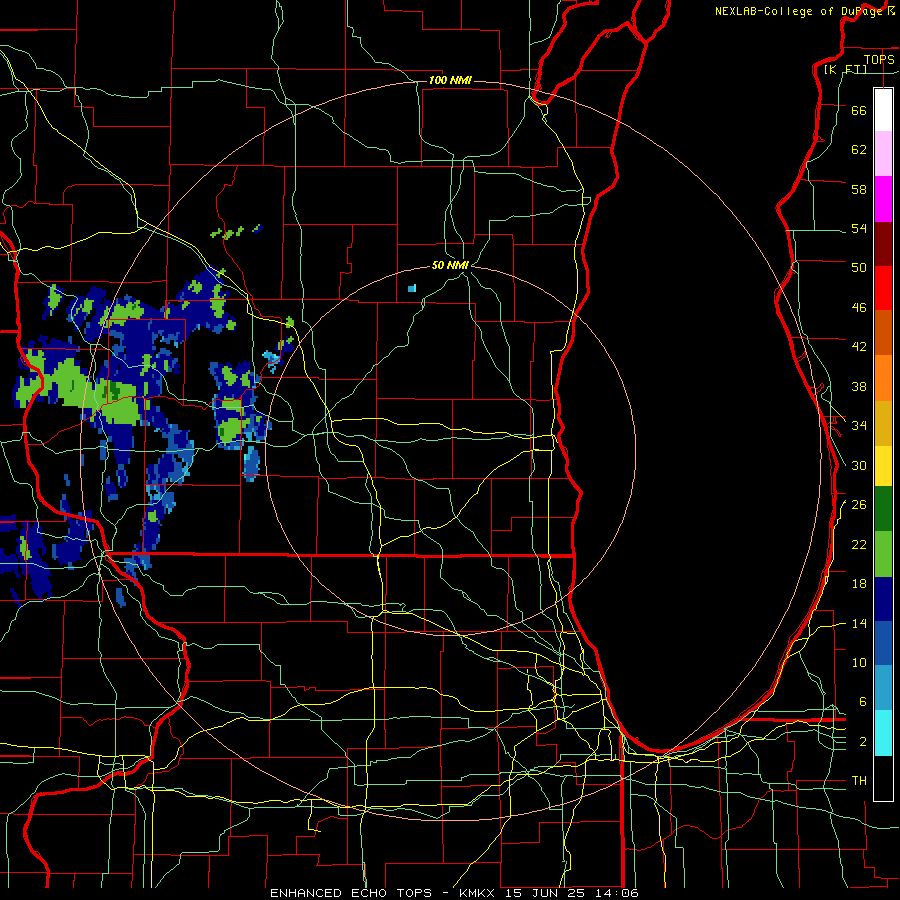This screenshot has height=900, width=900.
Task: Click the 58 legend value
Action: [859, 189]
